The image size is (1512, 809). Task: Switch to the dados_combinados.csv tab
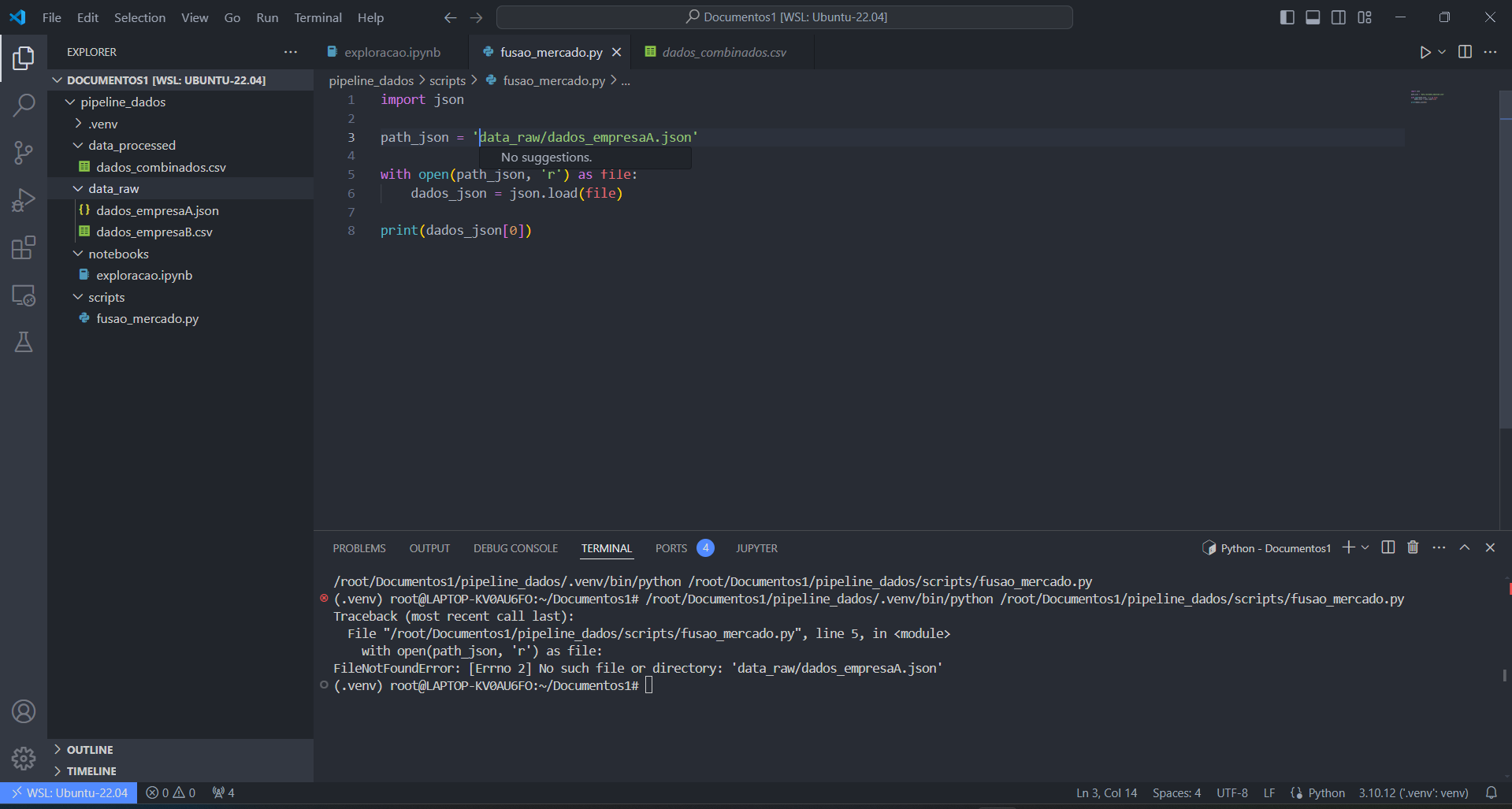(723, 52)
